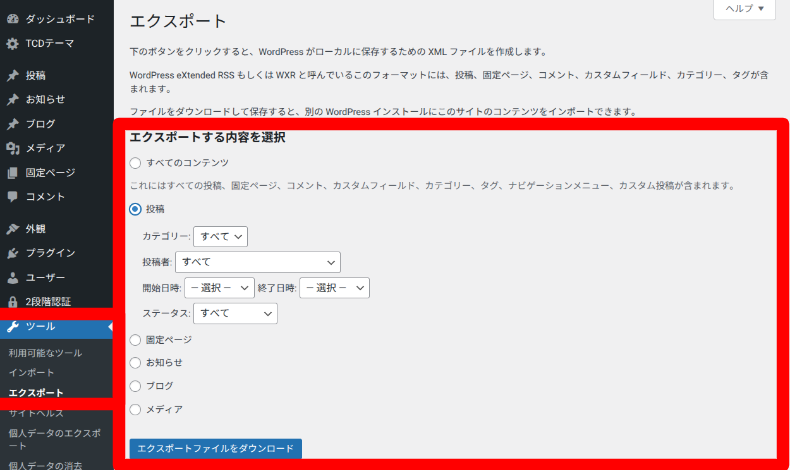Open the 開始日時 dropdown
This screenshot has width=790, height=470.
click(219, 288)
